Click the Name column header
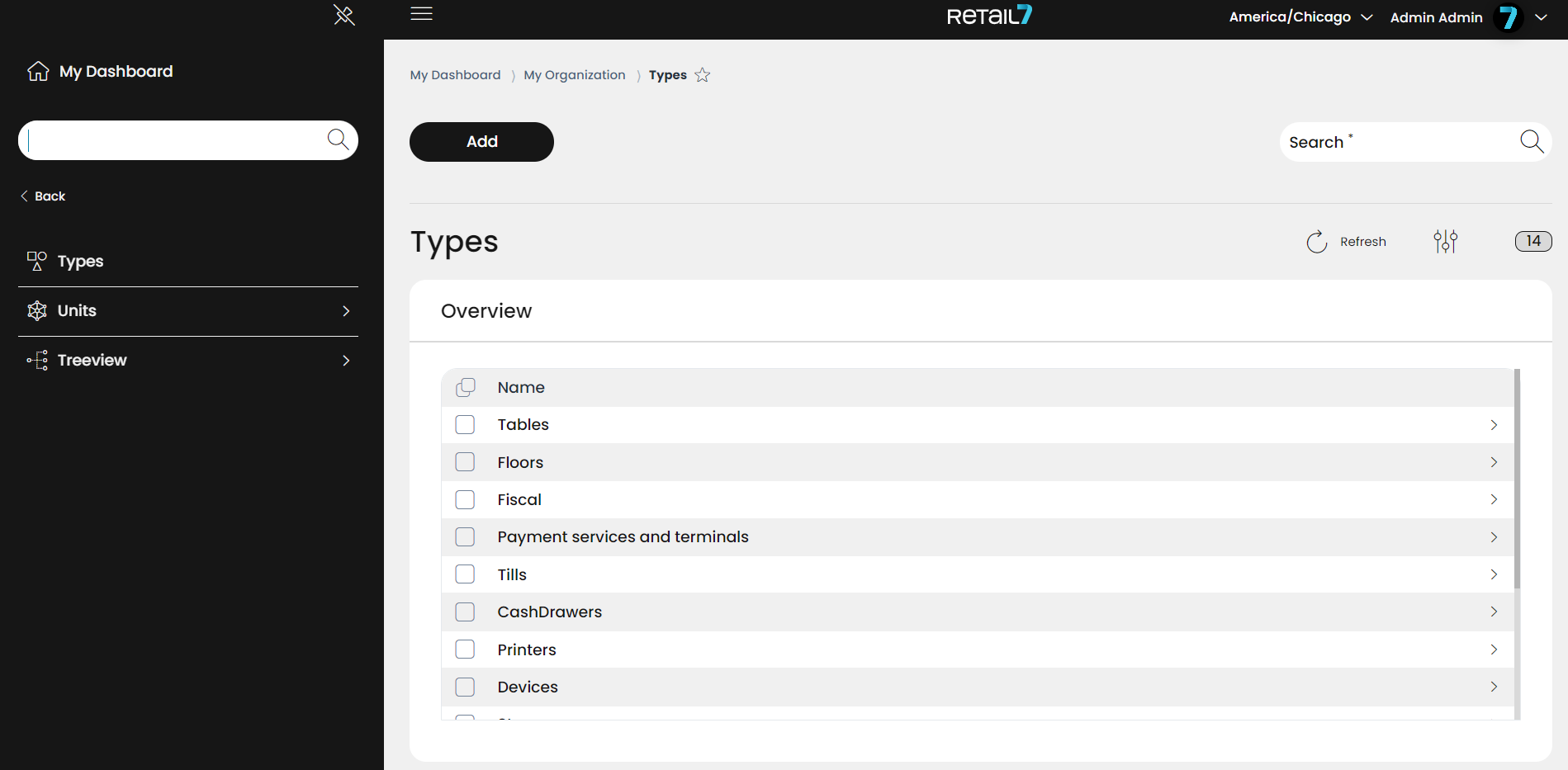 [x=521, y=387]
